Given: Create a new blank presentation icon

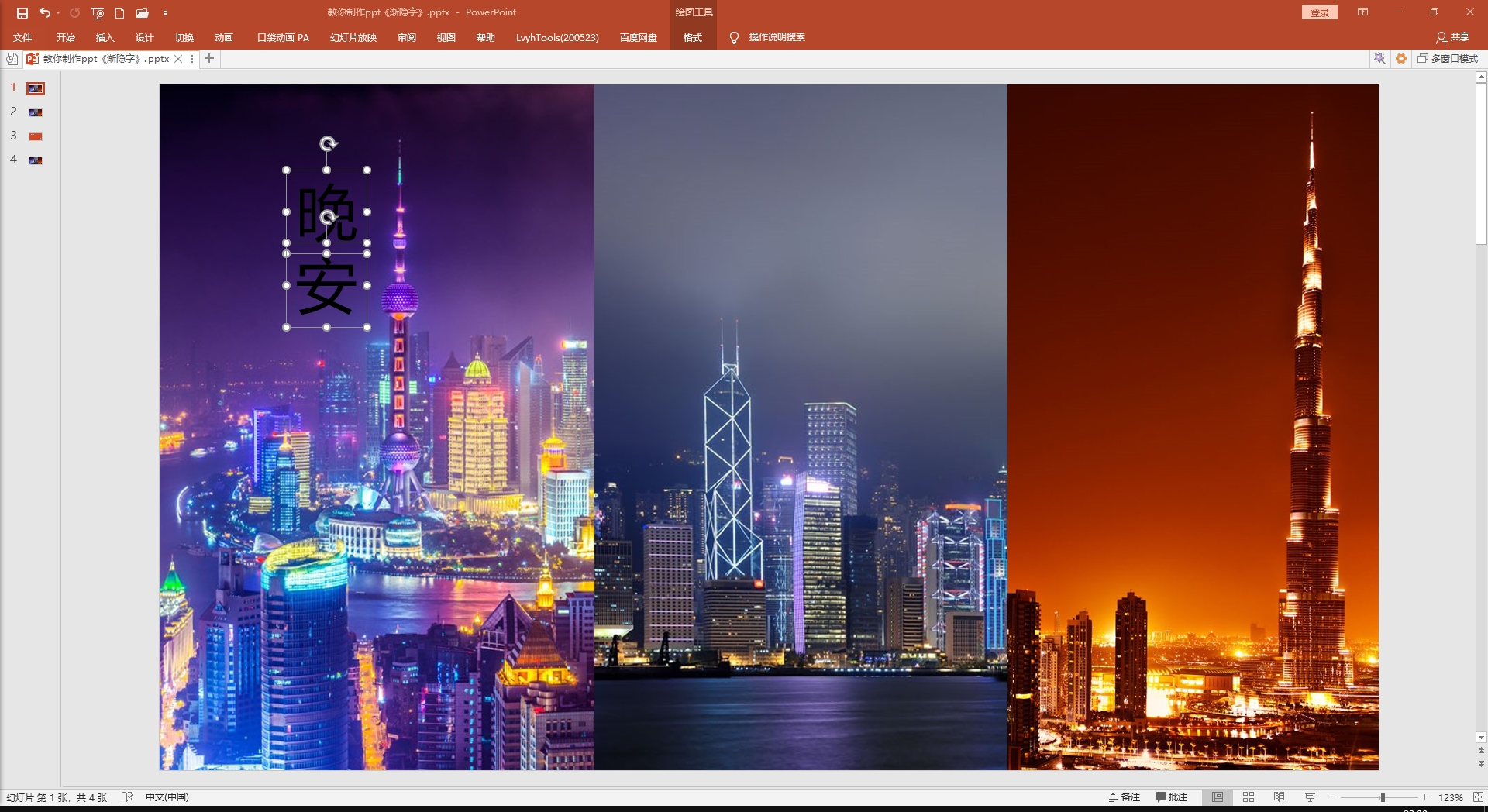Looking at the screenshot, I should pos(119,12).
